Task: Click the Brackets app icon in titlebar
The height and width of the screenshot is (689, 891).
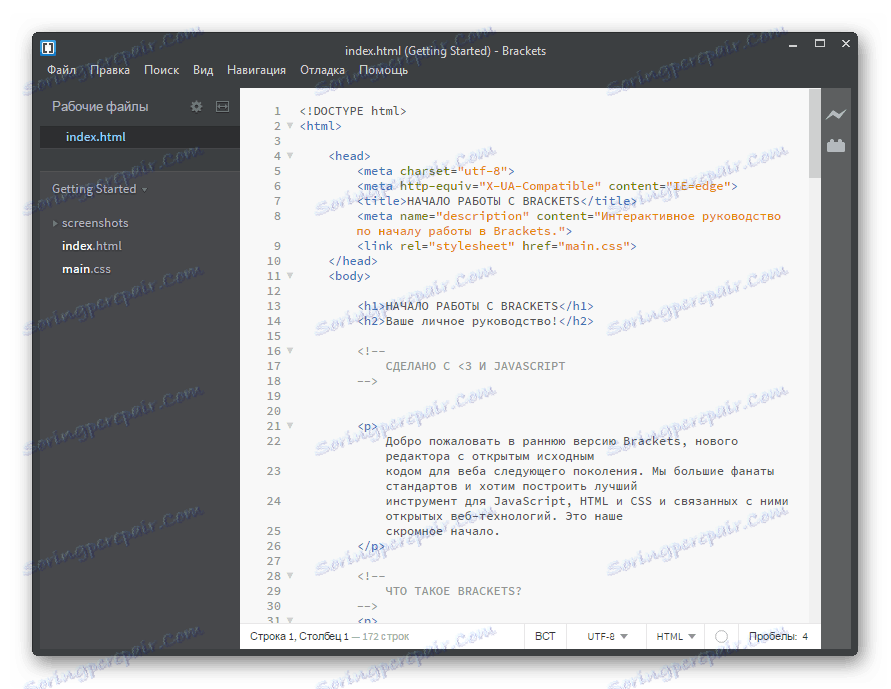Action: coord(48,47)
